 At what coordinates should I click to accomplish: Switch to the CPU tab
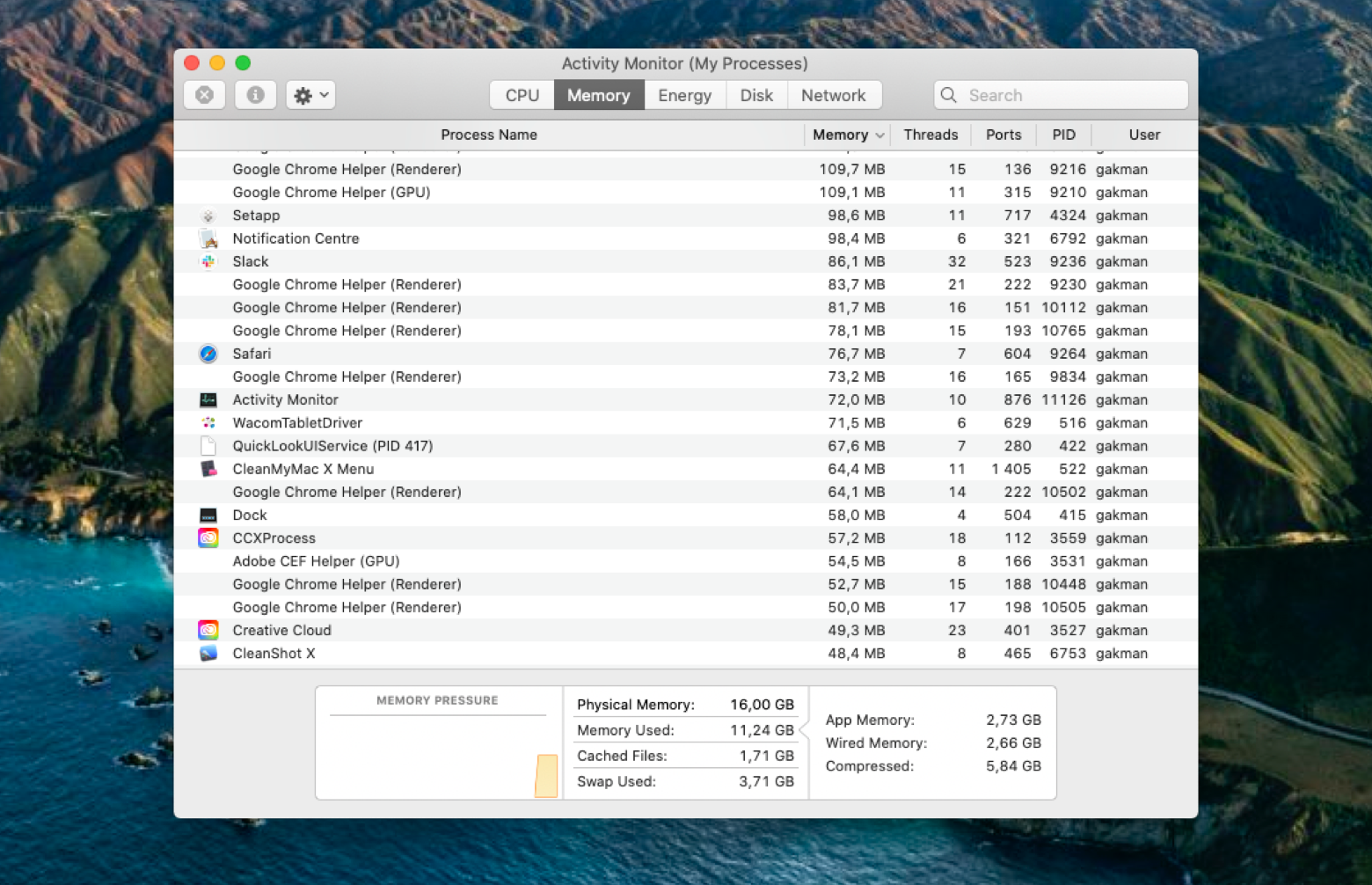[521, 95]
